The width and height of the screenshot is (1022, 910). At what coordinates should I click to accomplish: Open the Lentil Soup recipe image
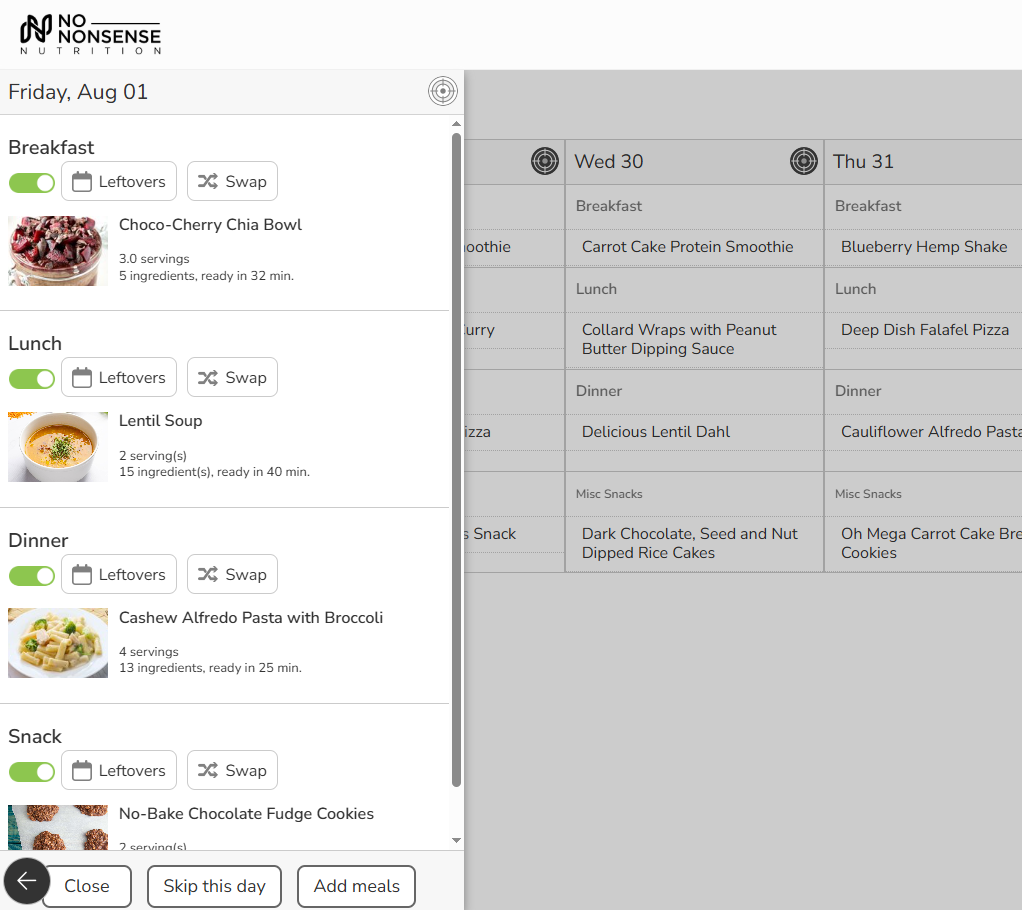pos(58,447)
